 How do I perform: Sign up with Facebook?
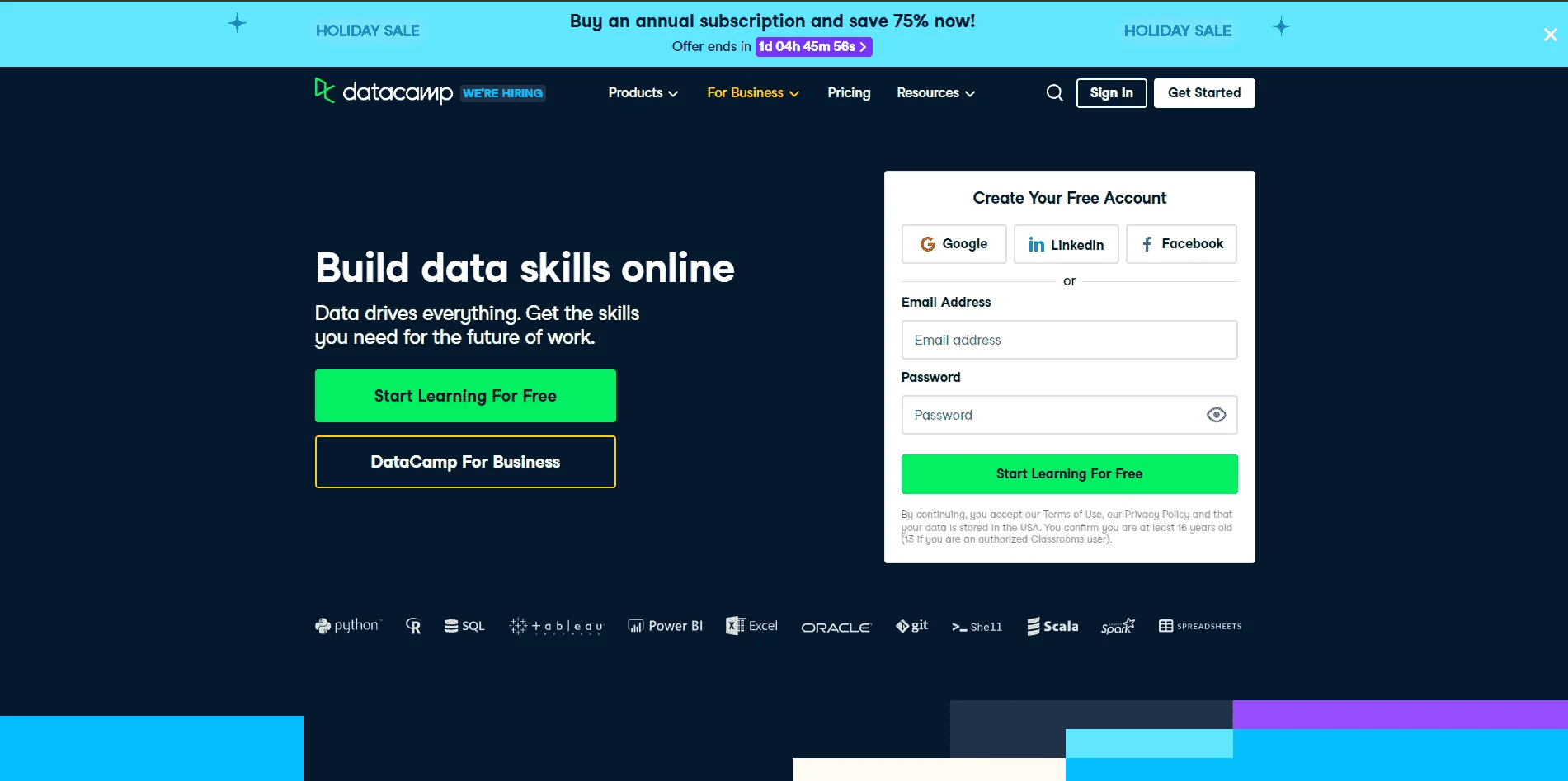tap(1181, 244)
